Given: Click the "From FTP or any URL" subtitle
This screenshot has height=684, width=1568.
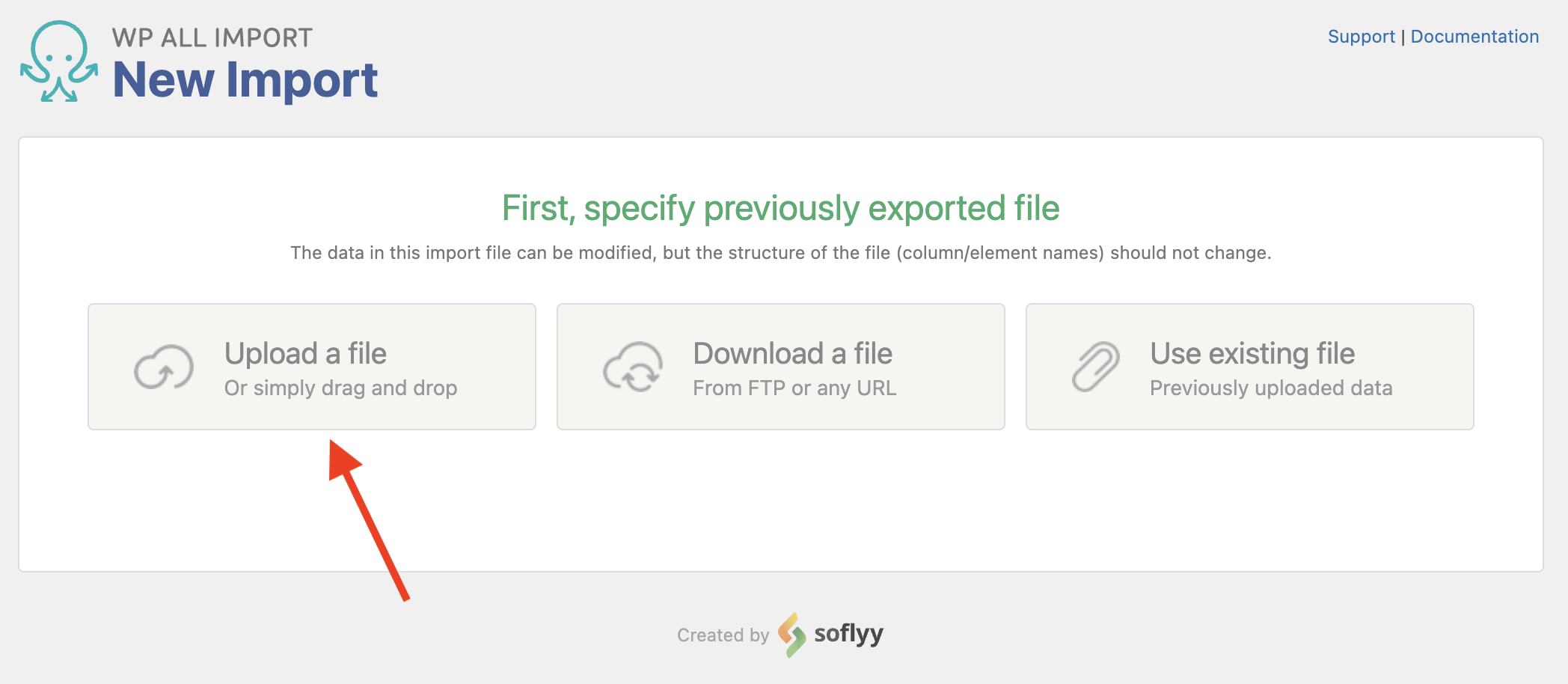Looking at the screenshot, I should (794, 388).
